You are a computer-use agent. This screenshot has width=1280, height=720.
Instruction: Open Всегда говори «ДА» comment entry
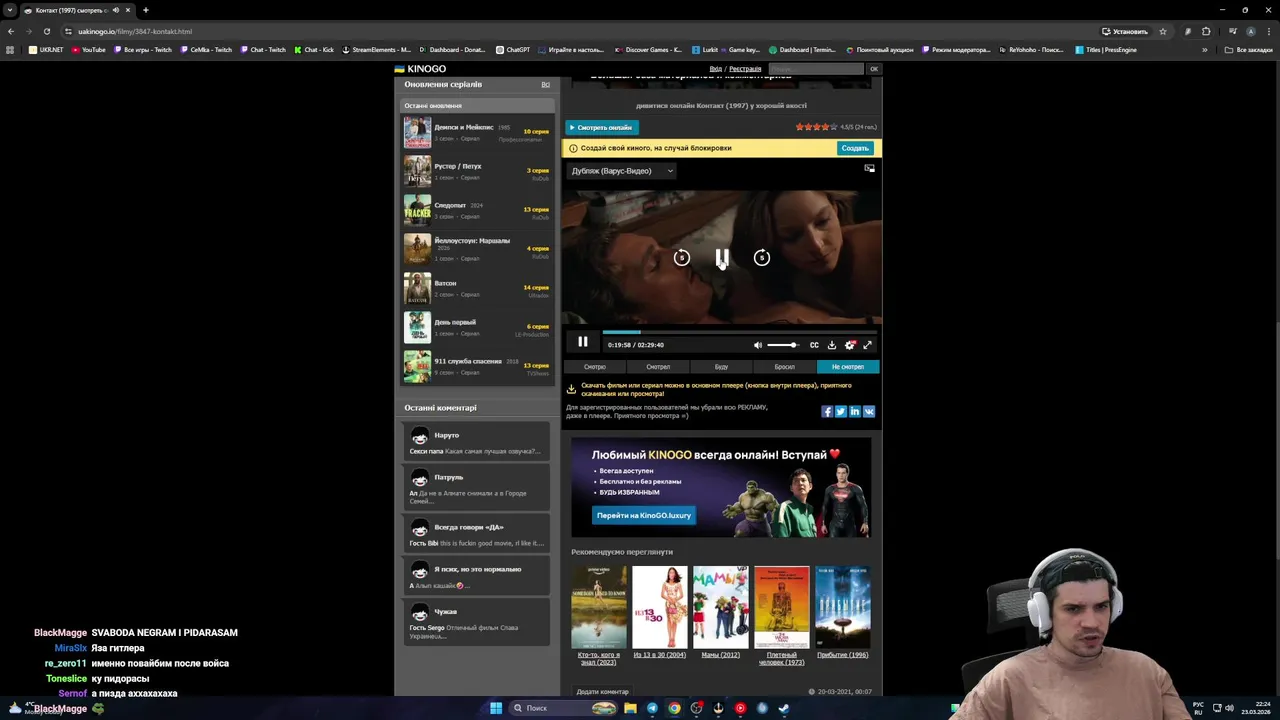click(x=477, y=534)
